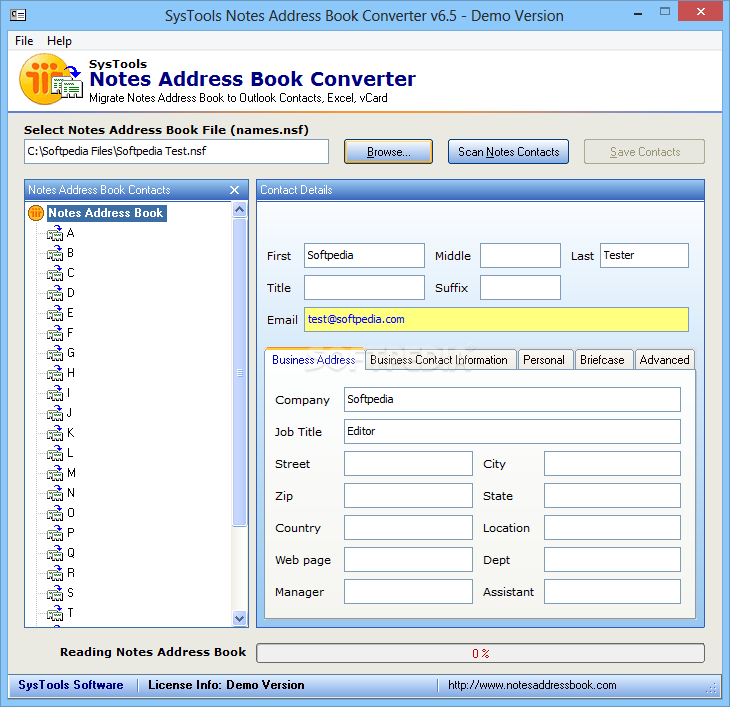Click the contact icon for letter B
The width and height of the screenshot is (730, 707).
(x=55, y=253)
